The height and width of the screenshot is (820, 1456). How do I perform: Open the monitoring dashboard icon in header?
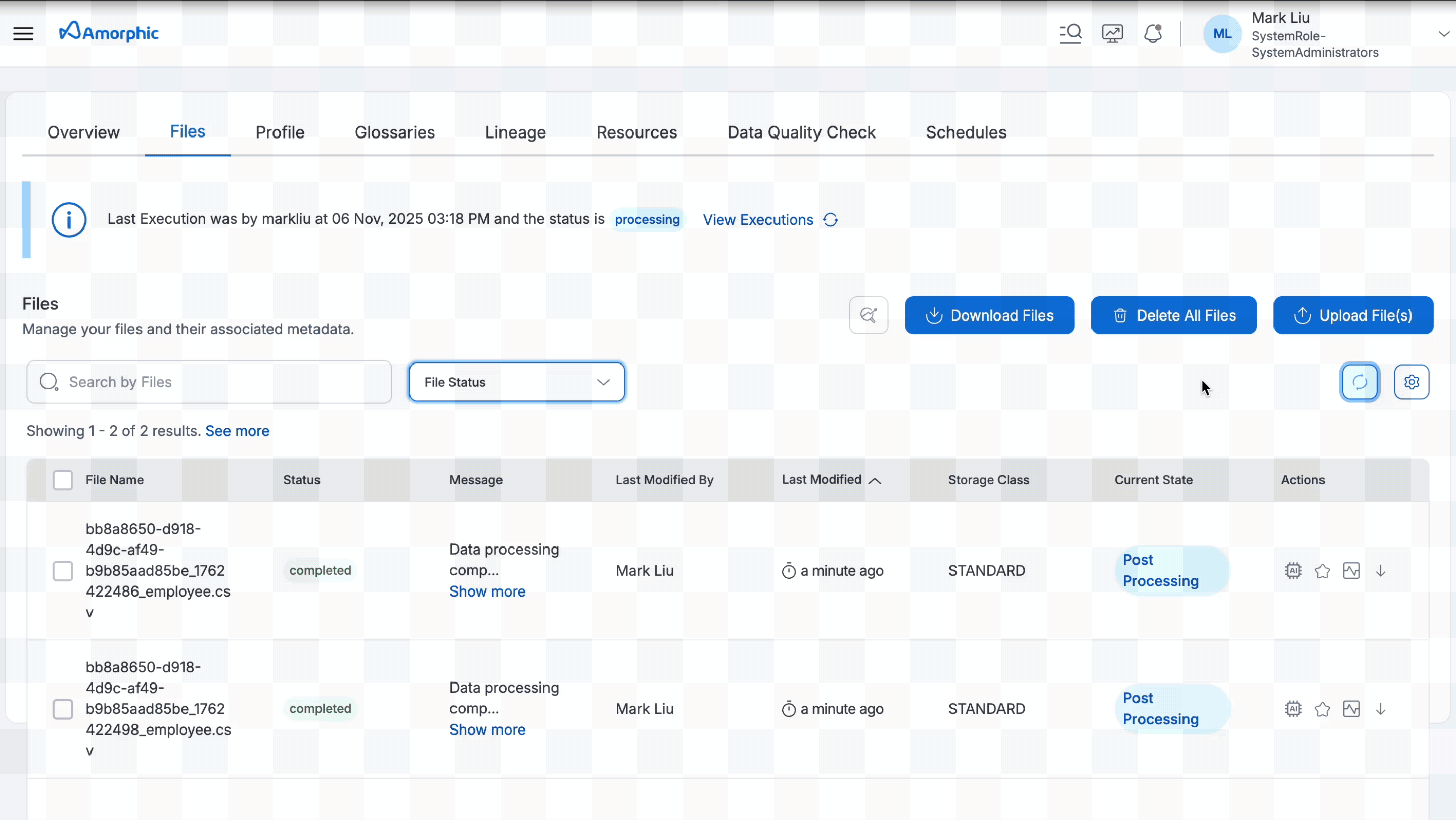pos(1112,34)
